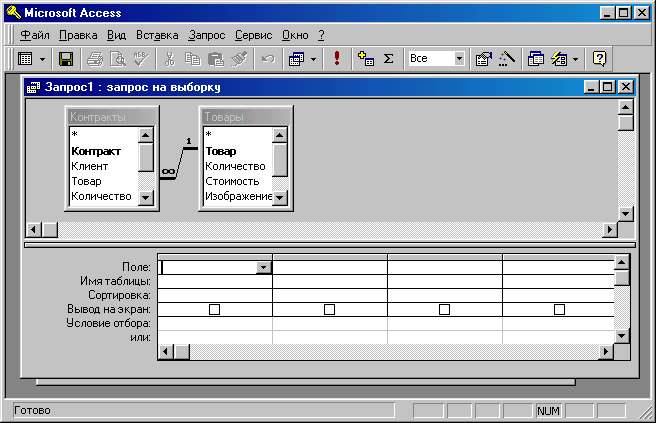Click the Database Window icon

(536, 59)
